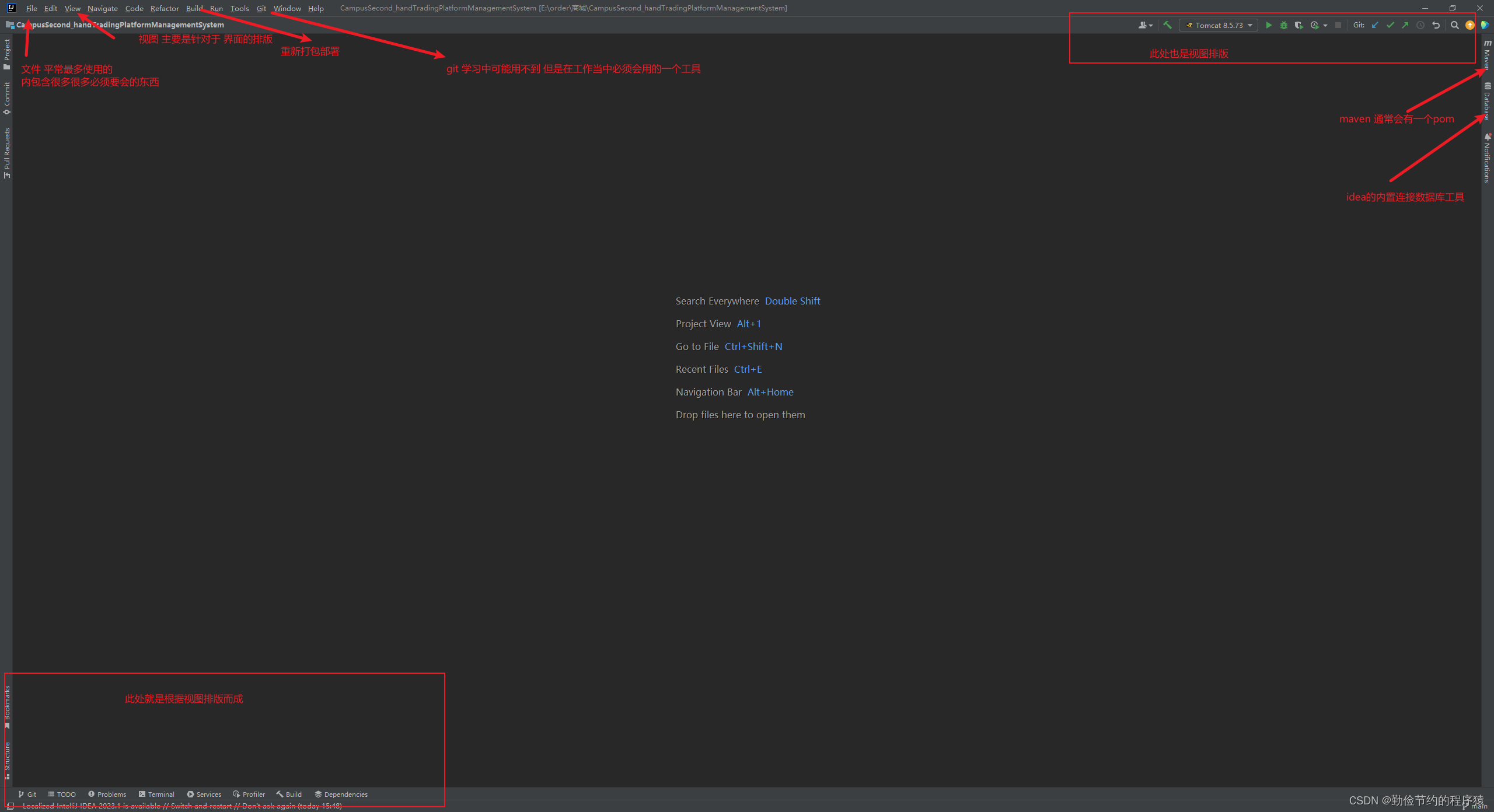This screenshot has height=812, width=1494.
Task: Open the Tomcat 8.5.73 run configuration dropdown
Action: click(1219, 25)
